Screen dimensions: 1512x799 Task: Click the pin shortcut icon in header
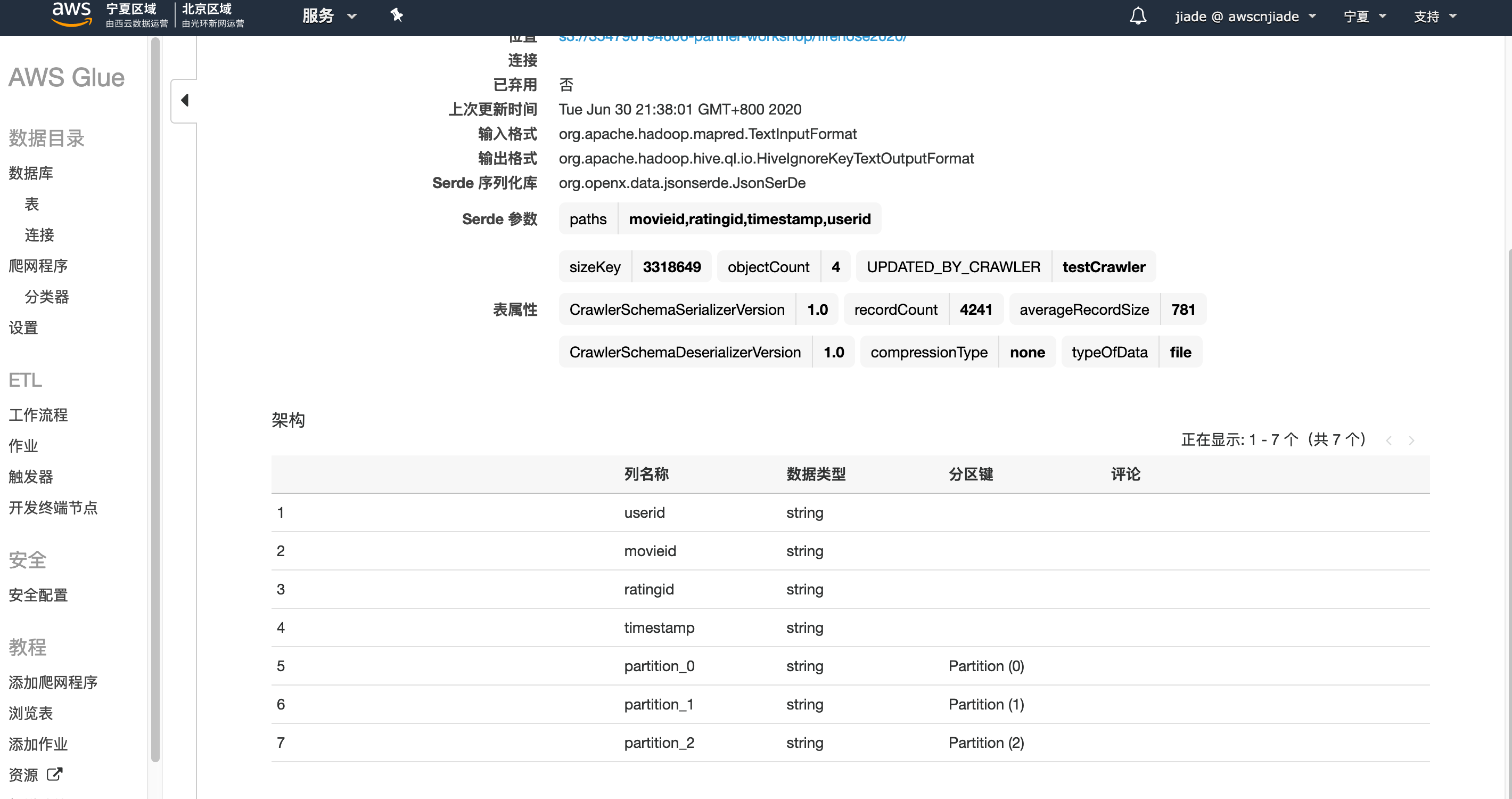tap(397, 15)
